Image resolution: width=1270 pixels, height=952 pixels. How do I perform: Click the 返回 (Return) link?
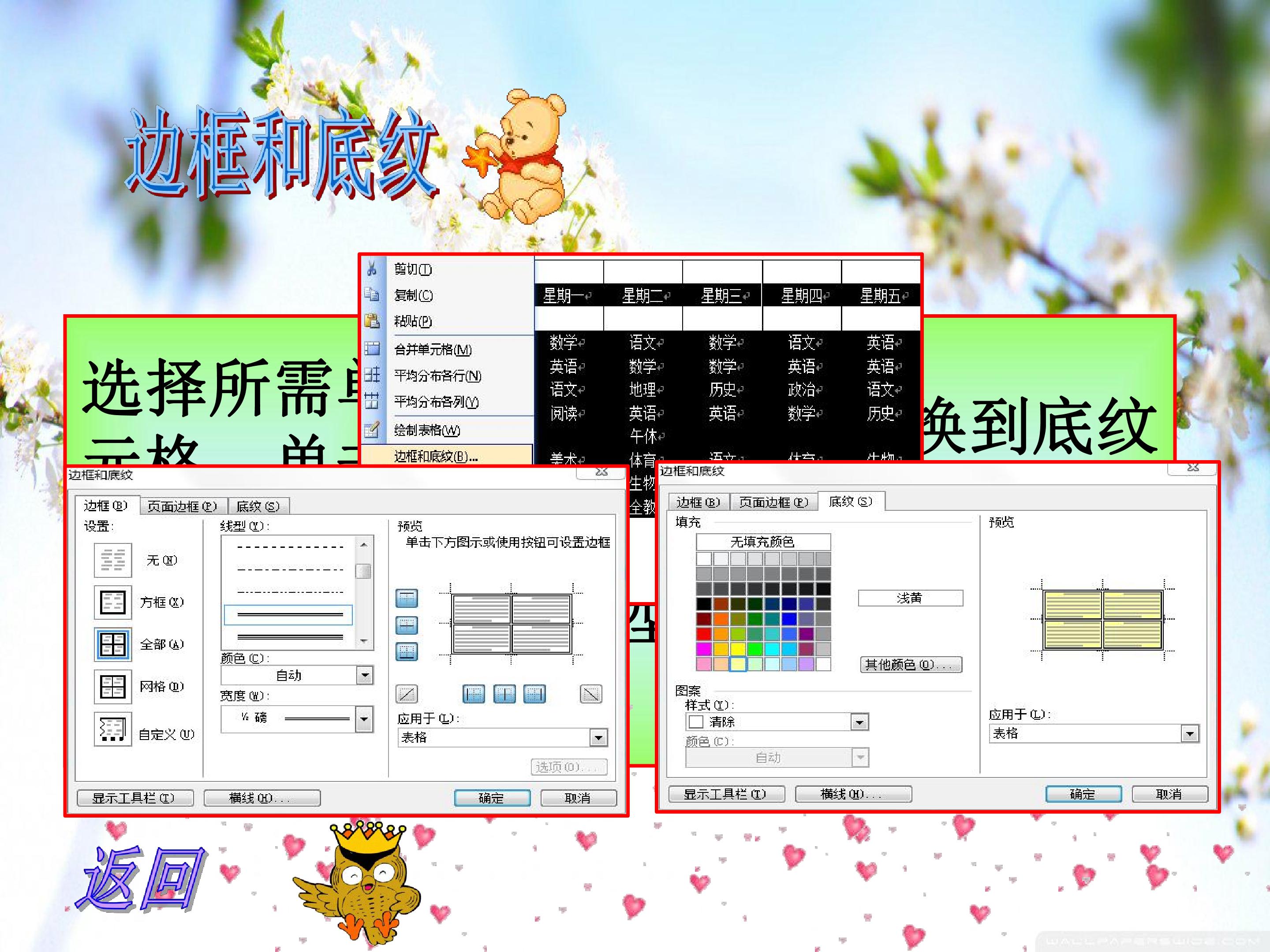tap(141, 880)
